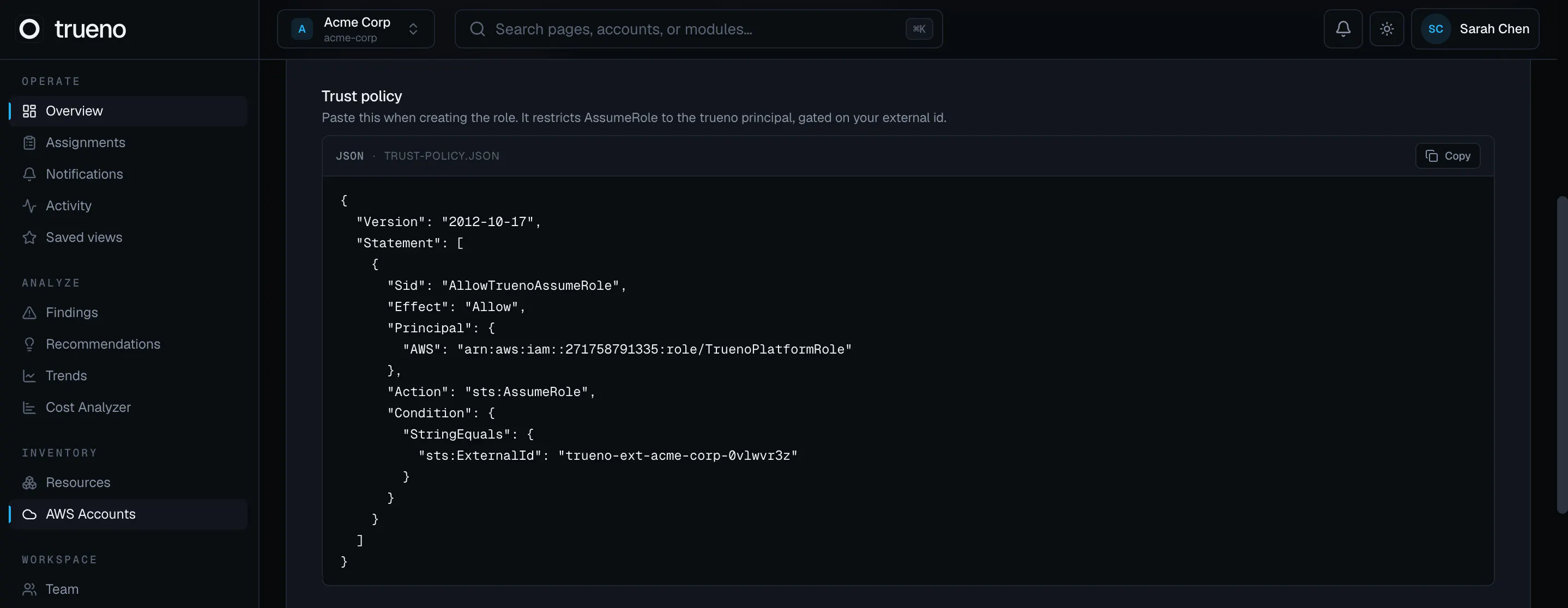
Task: Click the "Action": "sts:AssumeRole" line
Action: (x=491, y=392)
